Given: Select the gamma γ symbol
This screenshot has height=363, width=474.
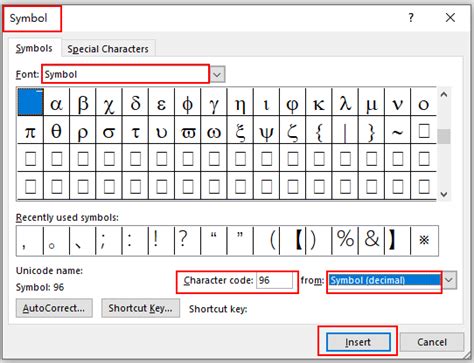Looking at the screenshot, I should pyautogui.click(x=214, y=102).
